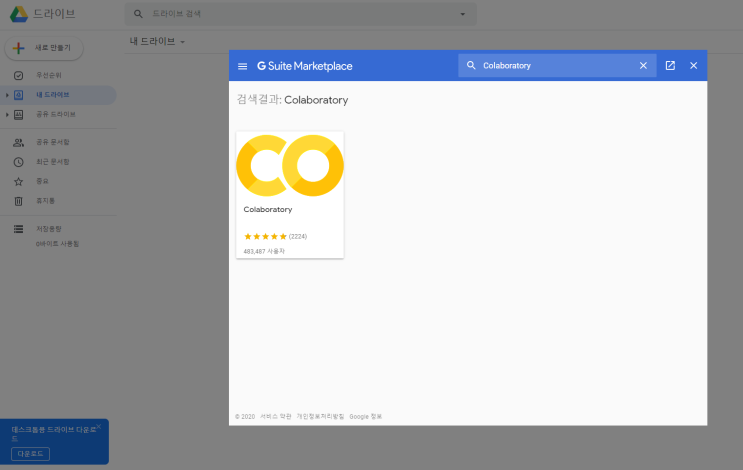Click the Marketplace search field containing Colaboratory
Screen dimensions: 743x470
pos(557,65)
